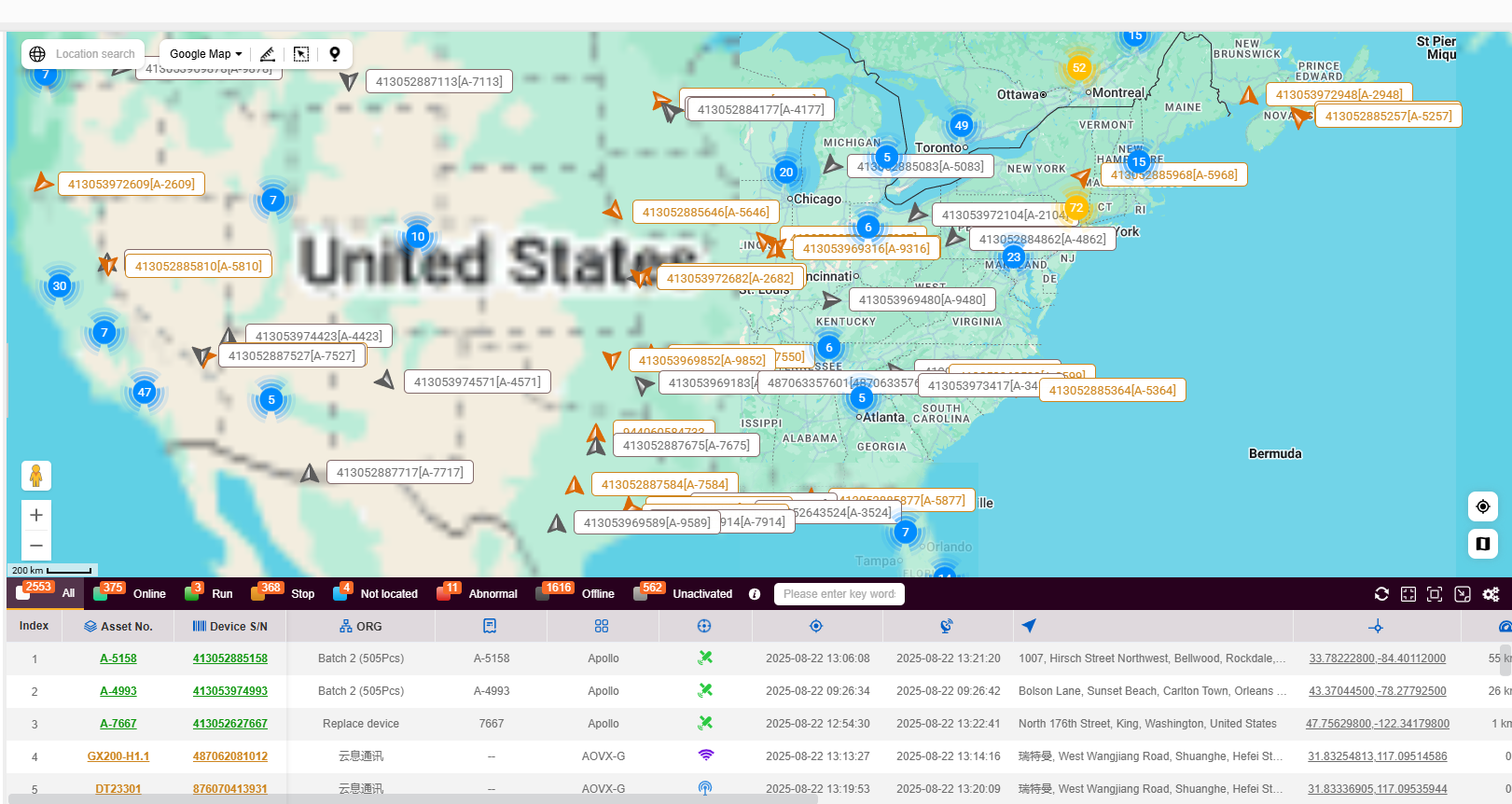Expand the cluster marker showing 47
Screen dimensions: 1512x804
click(x=145, y=392)
